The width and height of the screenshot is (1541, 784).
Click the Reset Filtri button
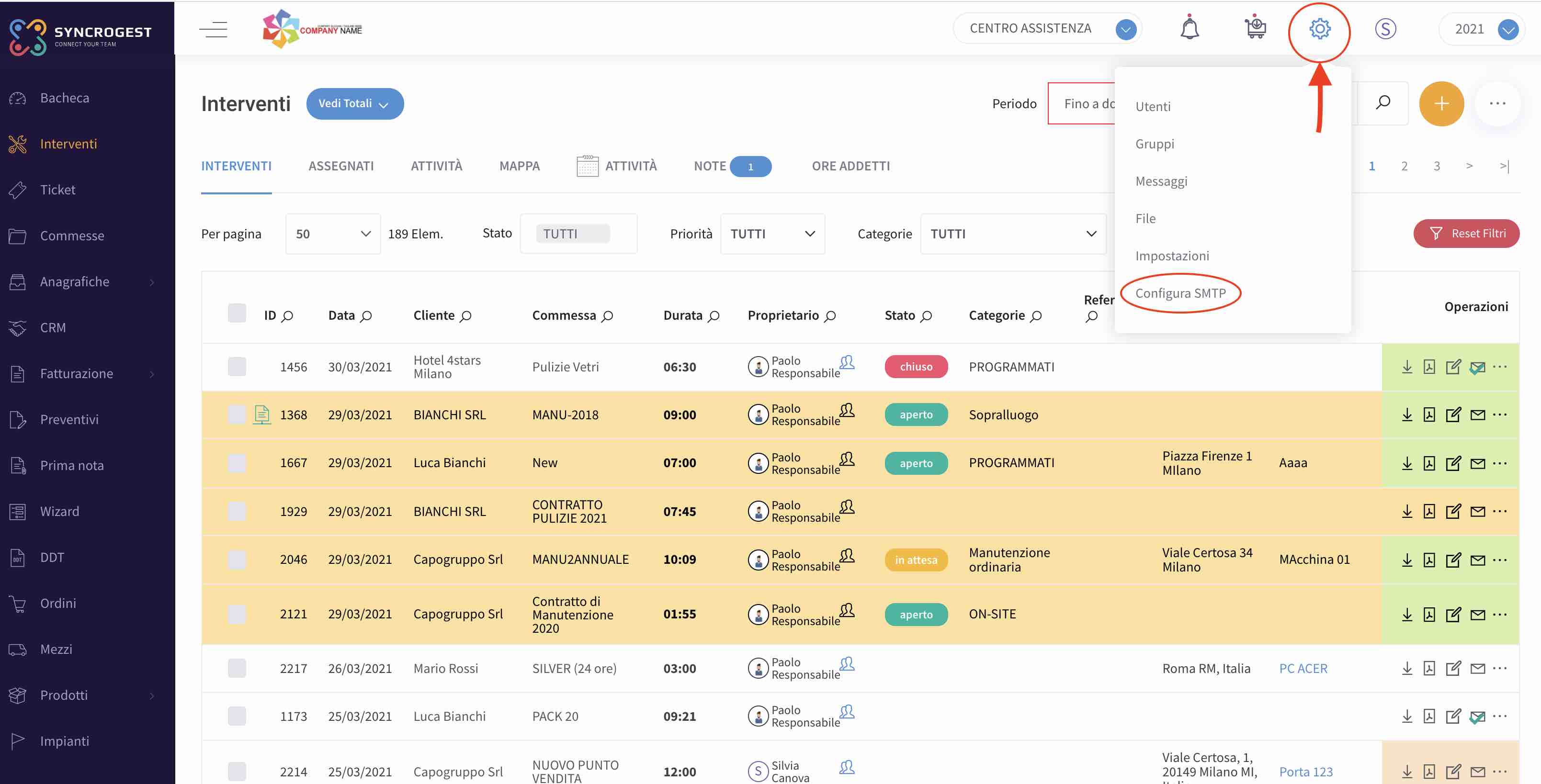click(1466, 233)
